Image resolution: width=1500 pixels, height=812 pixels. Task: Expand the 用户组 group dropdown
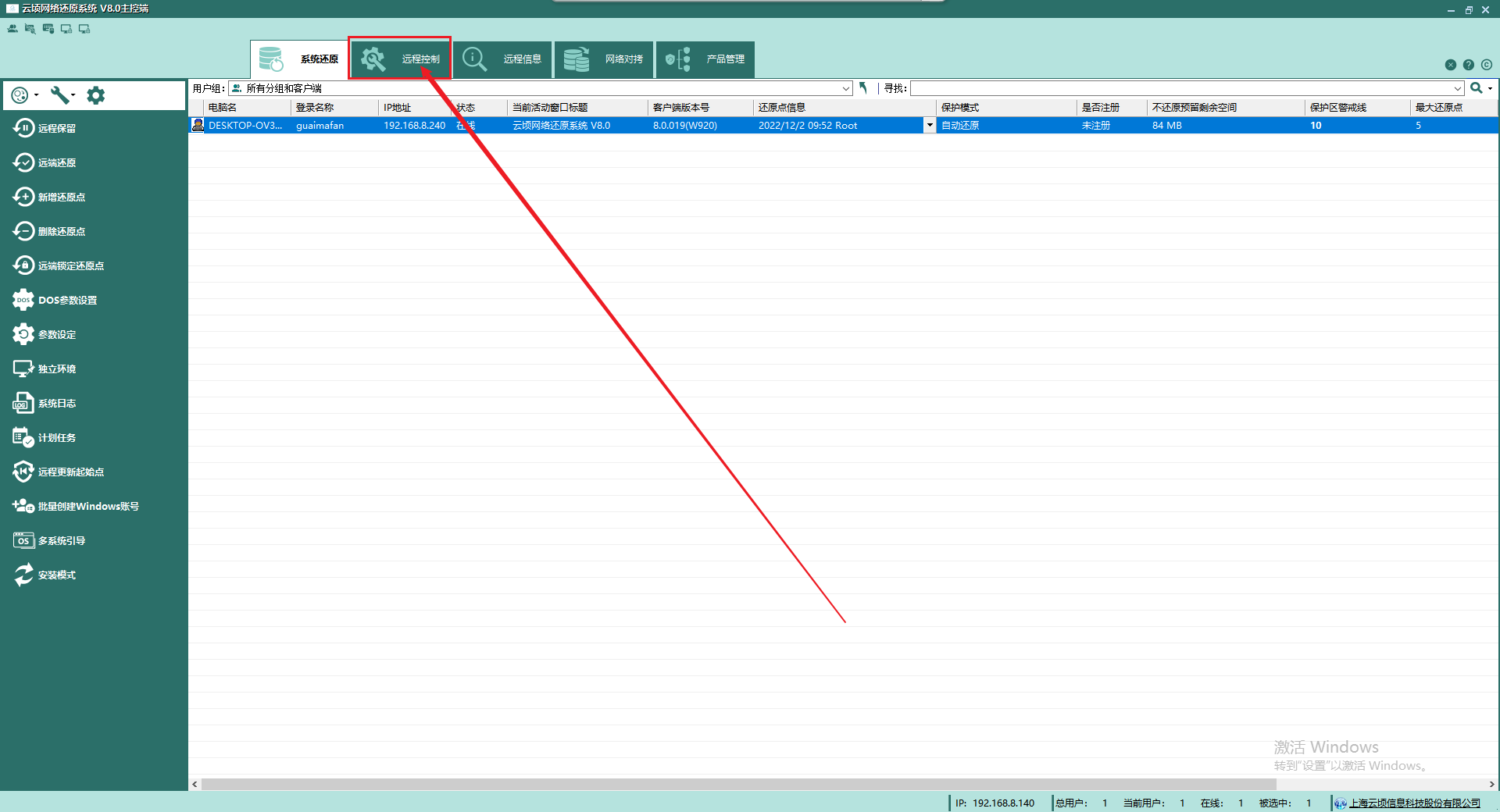click(x=846, y=89)
